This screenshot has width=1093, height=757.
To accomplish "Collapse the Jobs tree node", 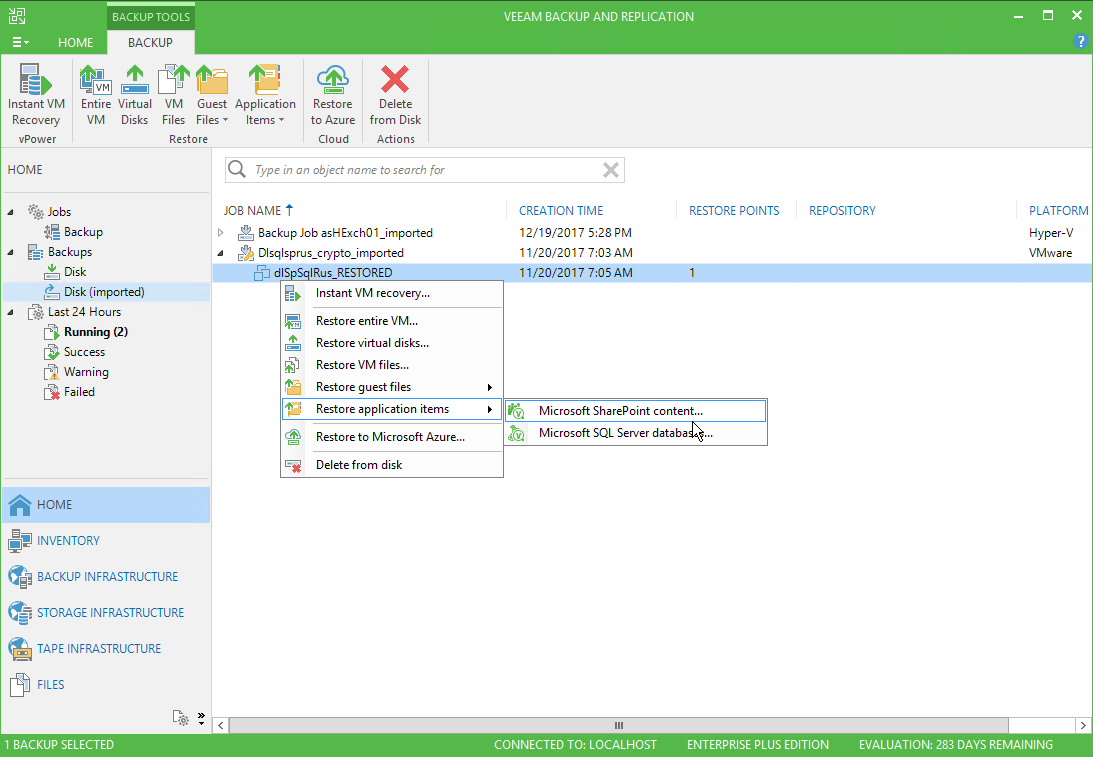I will click(10, 212).
